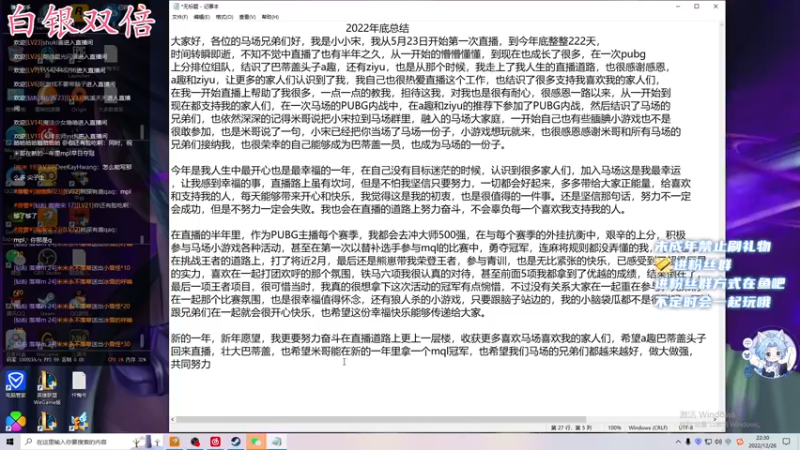The height and width of the screenshot is (450, 800).
Task: Close the Notepad window
Action: (x=715, y=6)
